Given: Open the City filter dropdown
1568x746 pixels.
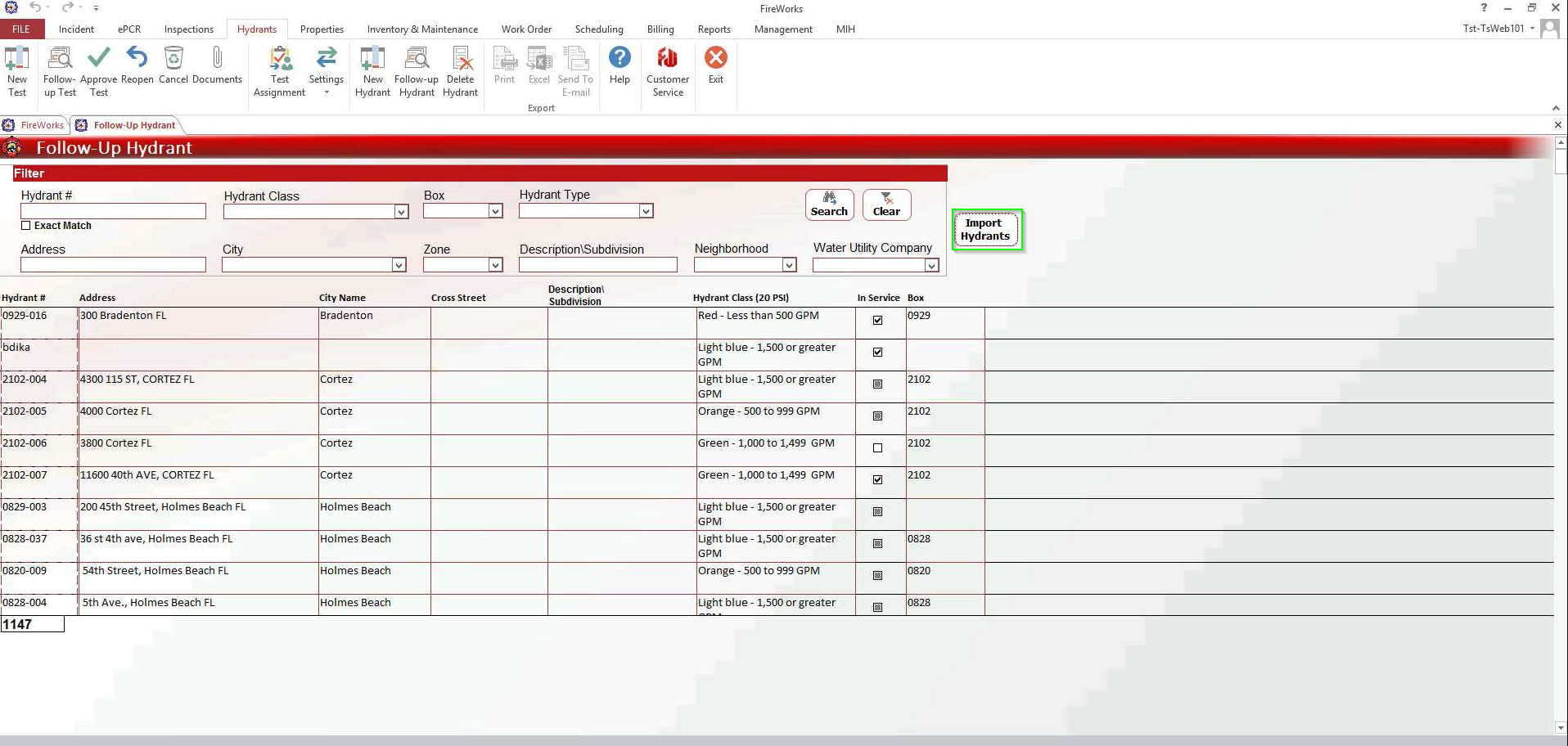Looking at the screenshot, I should point(399,265).
